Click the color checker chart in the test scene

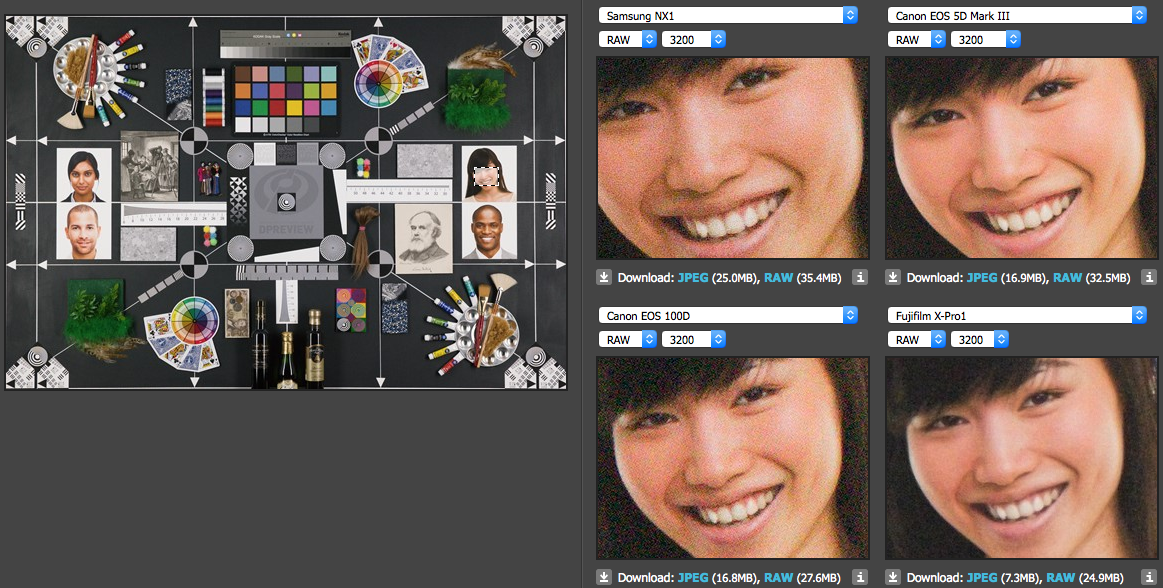[286, 100]
